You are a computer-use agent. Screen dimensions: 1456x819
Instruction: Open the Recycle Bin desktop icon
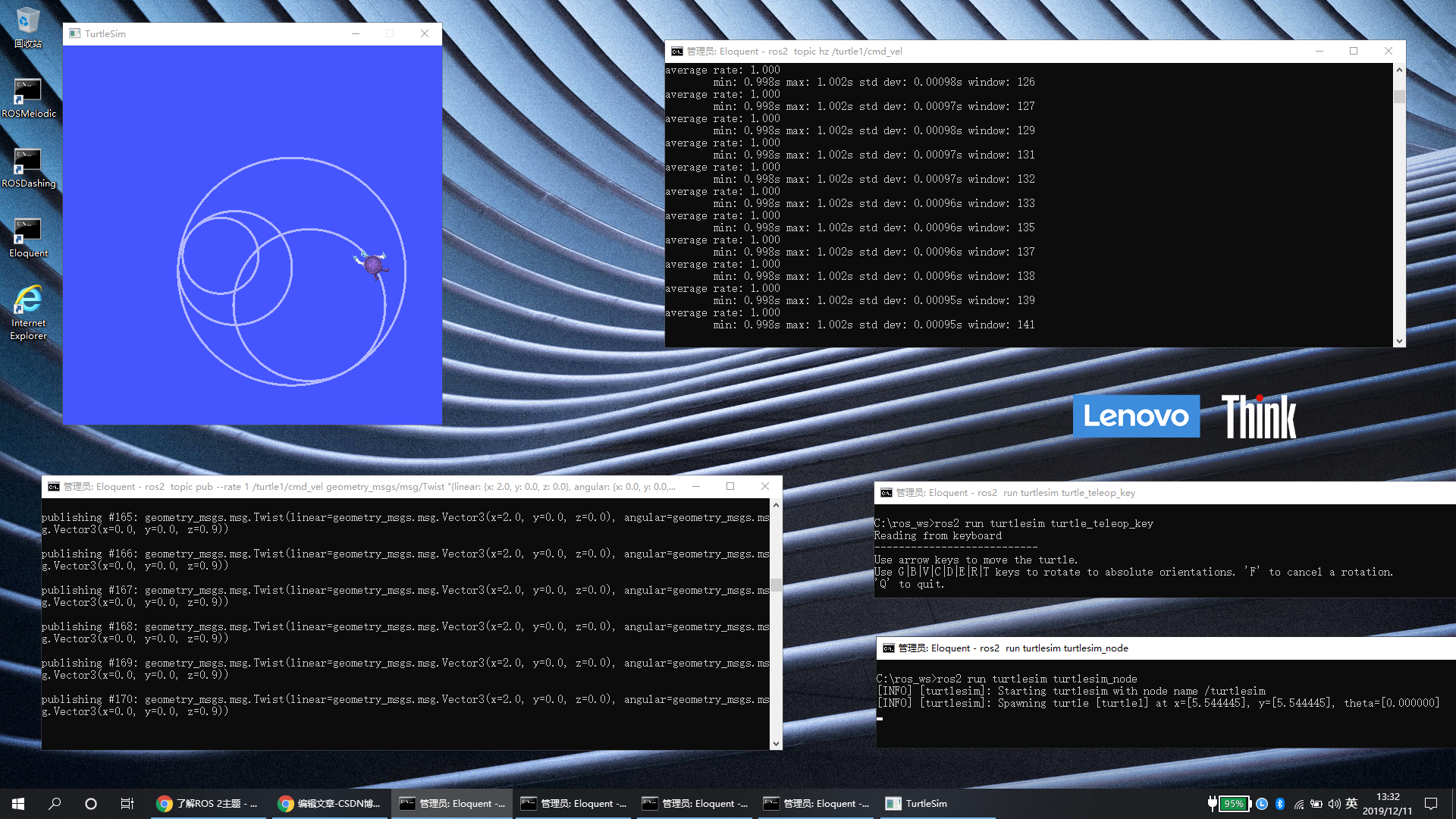(x=28, y=27)
